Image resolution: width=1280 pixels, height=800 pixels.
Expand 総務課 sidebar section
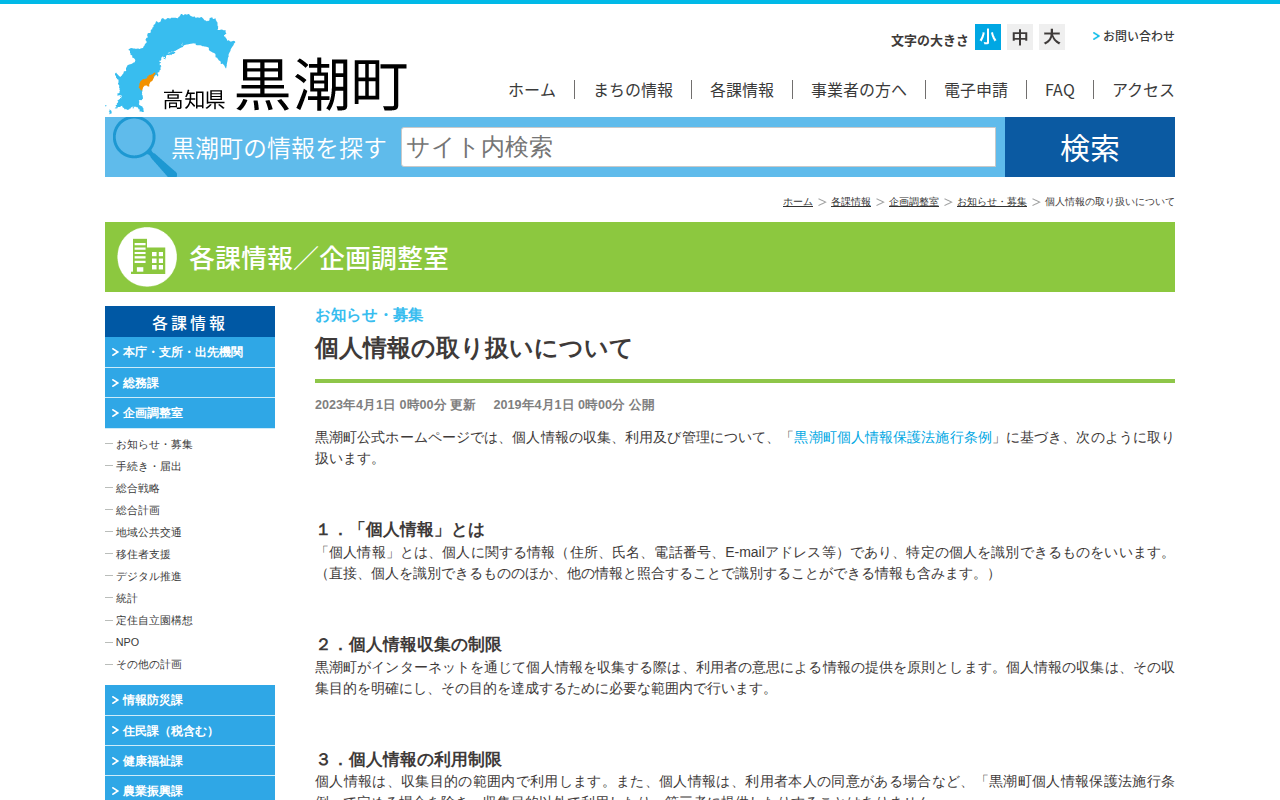(190, 383)
